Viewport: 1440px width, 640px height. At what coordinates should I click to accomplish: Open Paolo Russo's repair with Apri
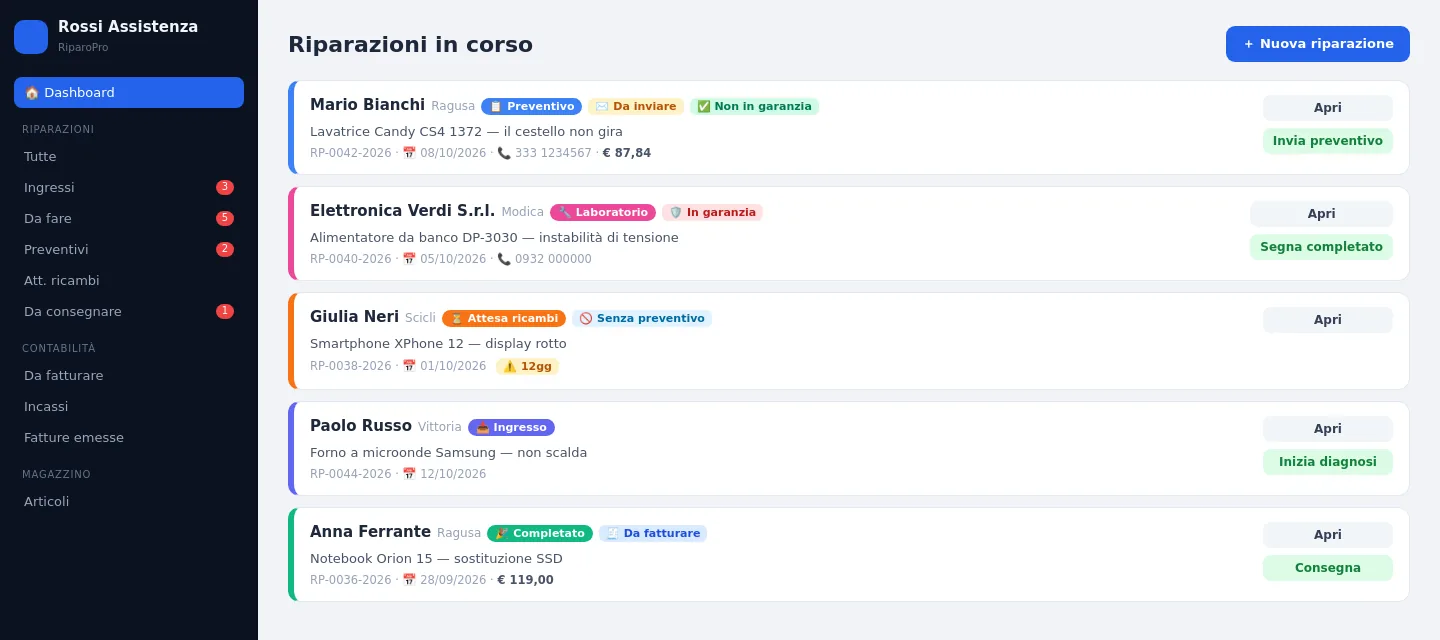(1328, 429)
